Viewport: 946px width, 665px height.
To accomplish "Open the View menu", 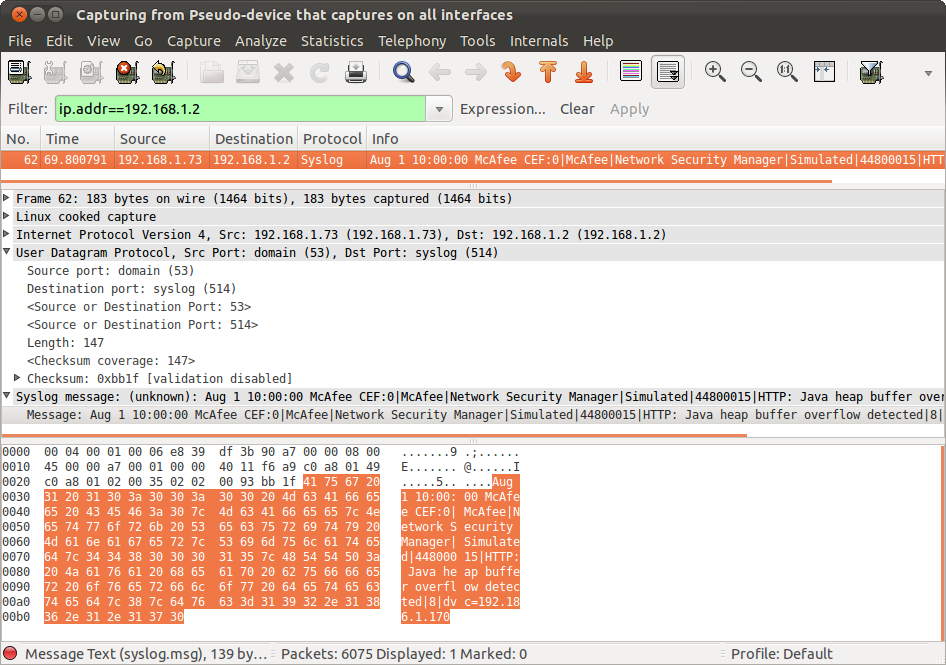I will pos(103,41).
